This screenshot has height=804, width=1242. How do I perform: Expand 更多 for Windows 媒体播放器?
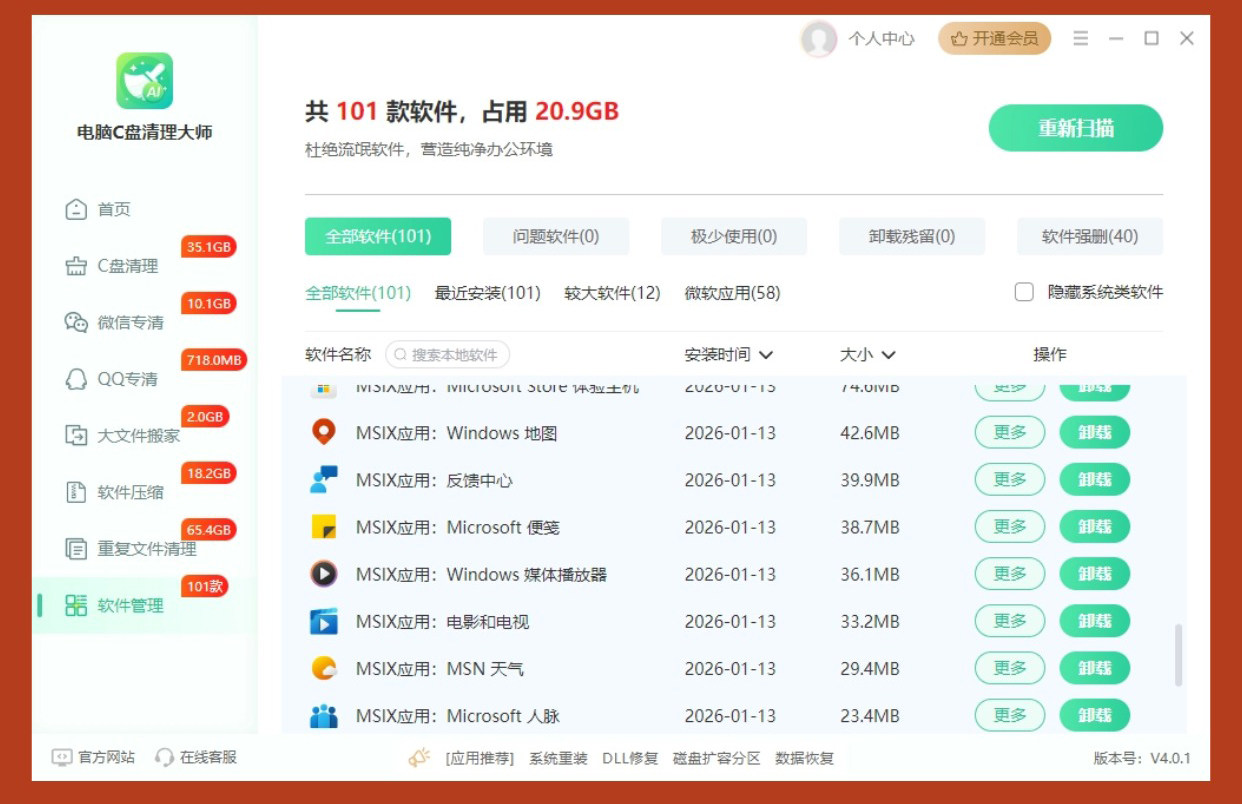click(x=1010, y=574)
